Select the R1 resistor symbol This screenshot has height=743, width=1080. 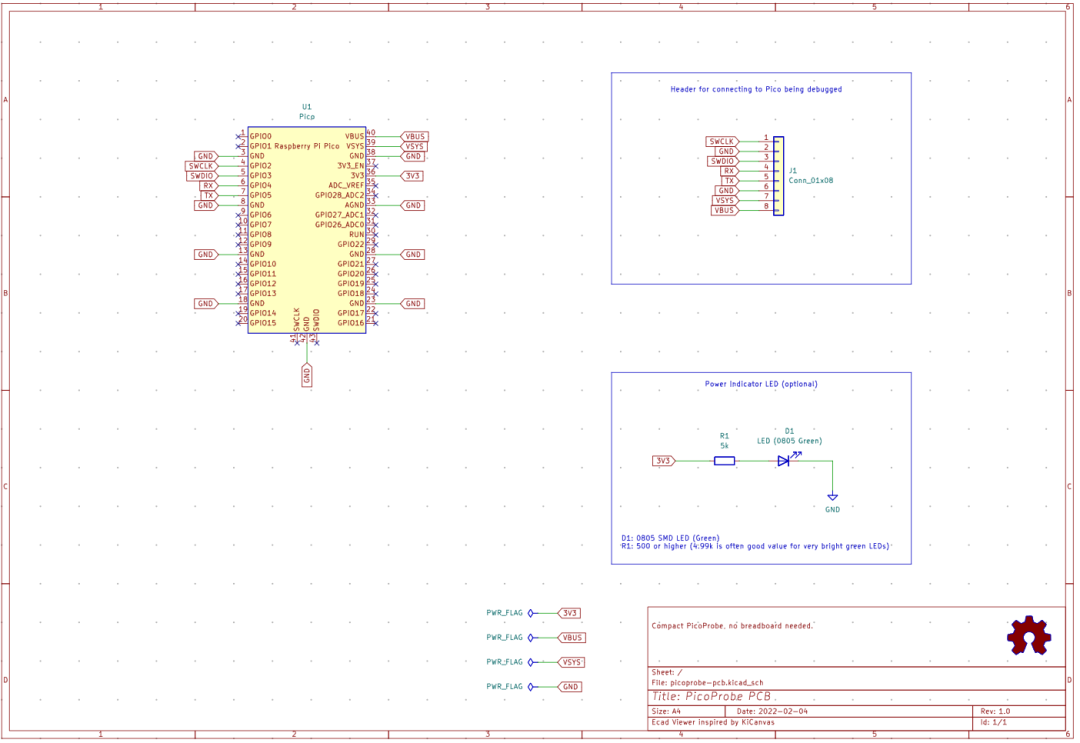pos(724,461)
